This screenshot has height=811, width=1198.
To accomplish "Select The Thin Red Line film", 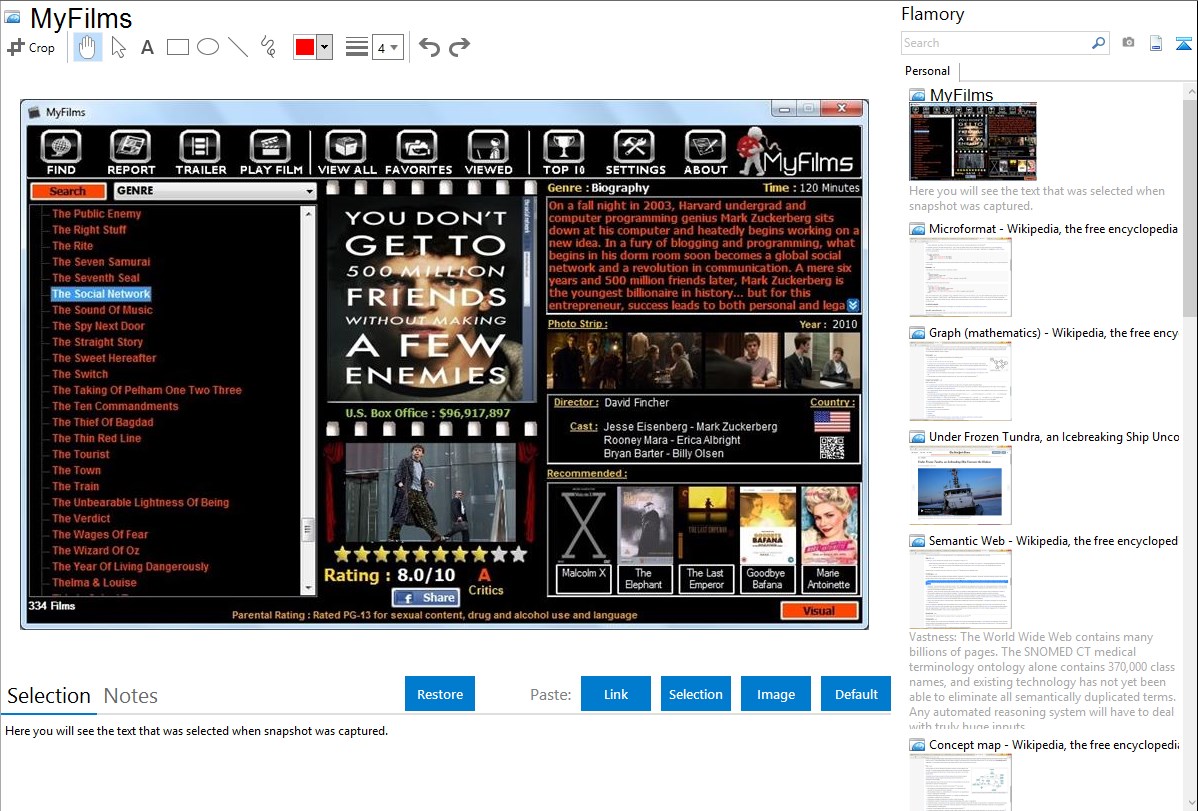I will click(x=96, y=438).
